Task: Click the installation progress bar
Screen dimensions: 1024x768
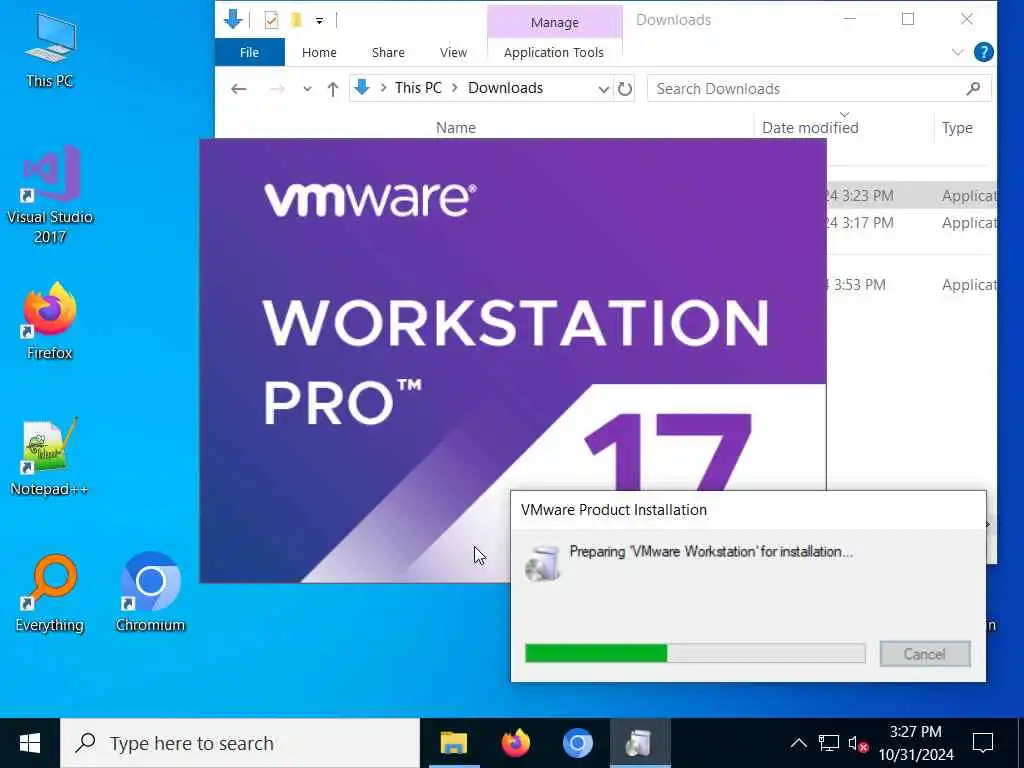Action: [x=695, y=653]
